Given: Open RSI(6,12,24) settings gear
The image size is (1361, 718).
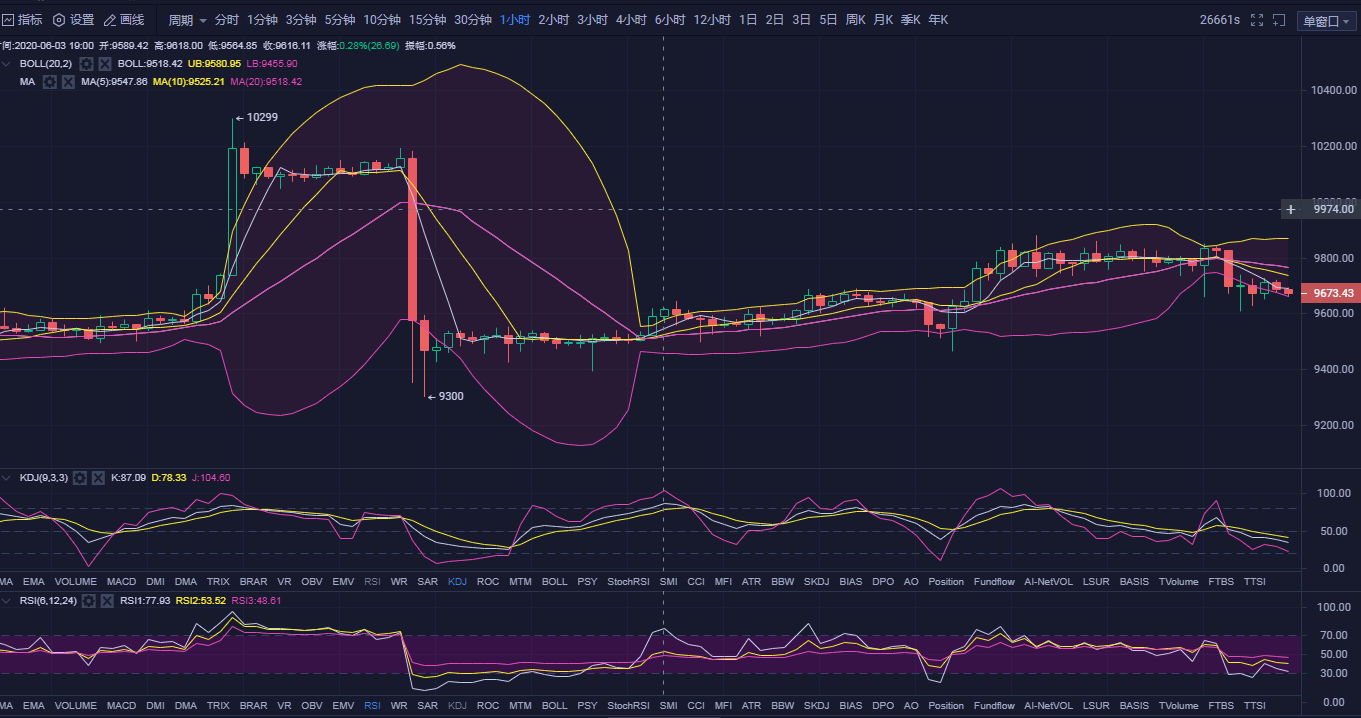Looking at the screenshot, I should pyautogui.click(x=88, y=601).
